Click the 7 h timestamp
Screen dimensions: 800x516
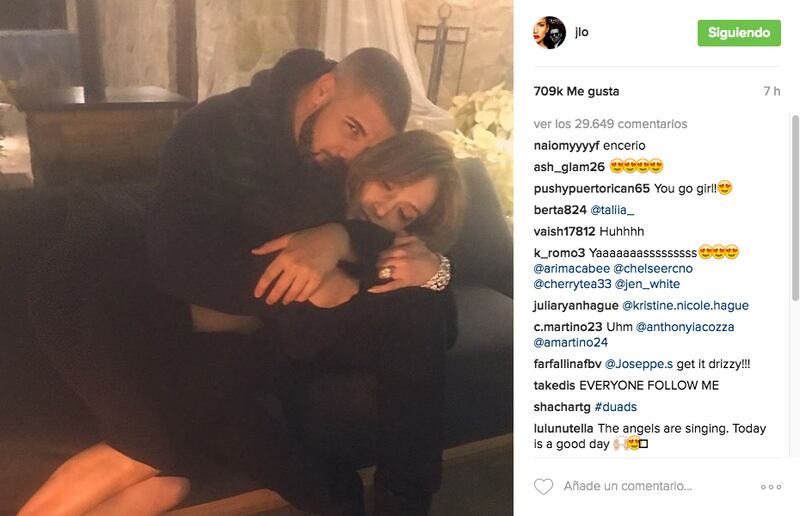(772, 91)
